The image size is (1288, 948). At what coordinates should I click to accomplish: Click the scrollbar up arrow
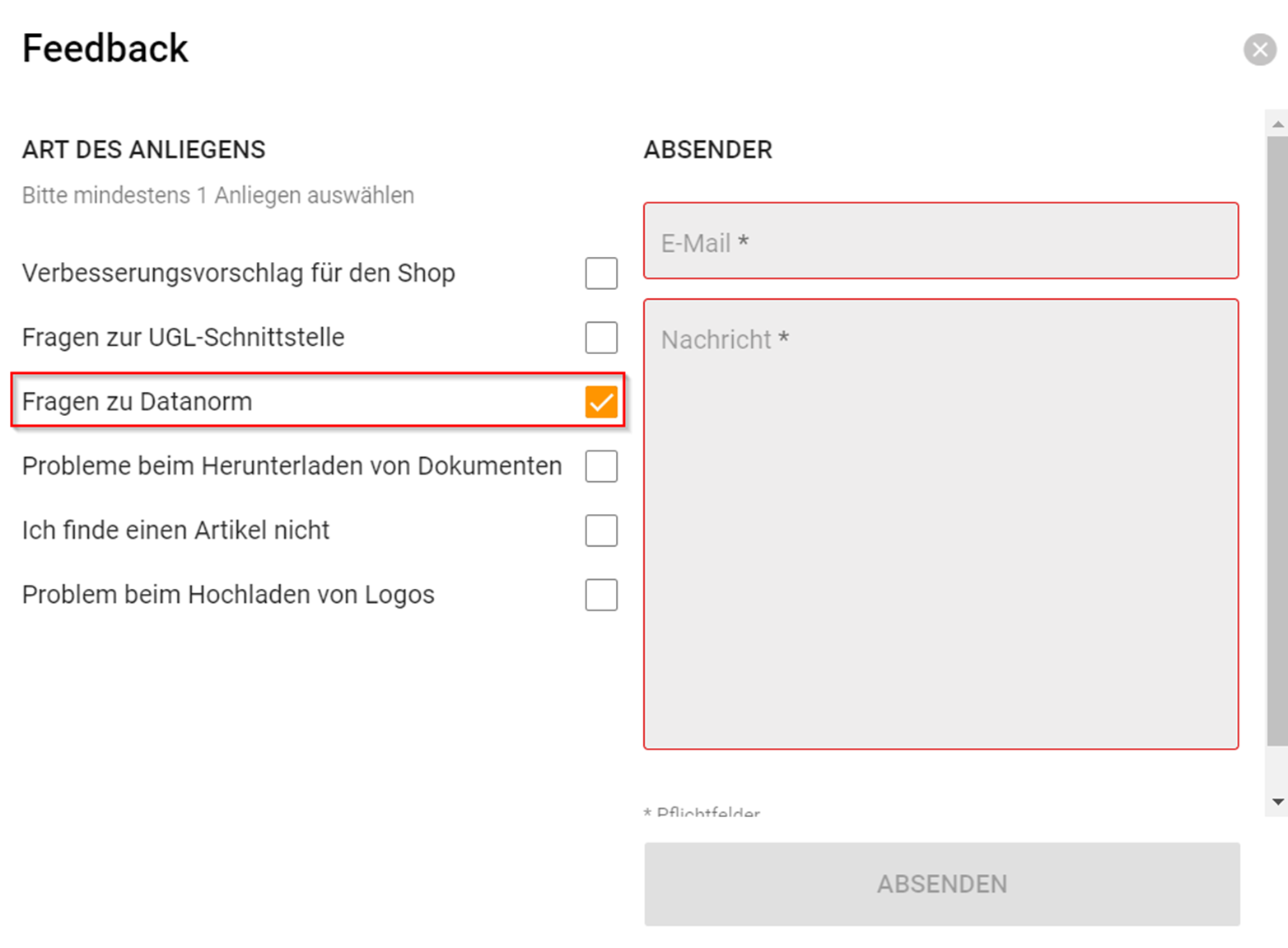[x=1277, y=124]
